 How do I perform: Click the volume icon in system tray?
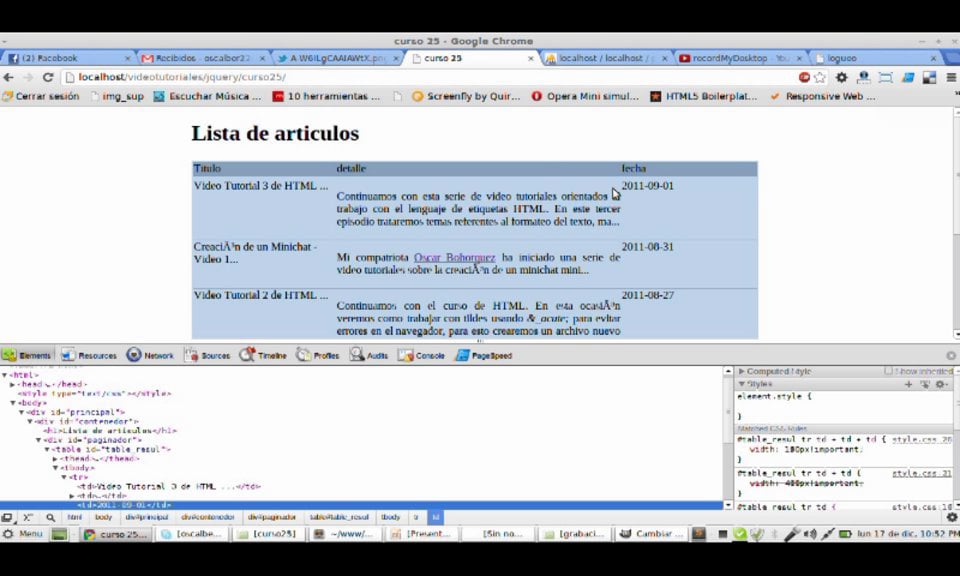tap(810, 534)
